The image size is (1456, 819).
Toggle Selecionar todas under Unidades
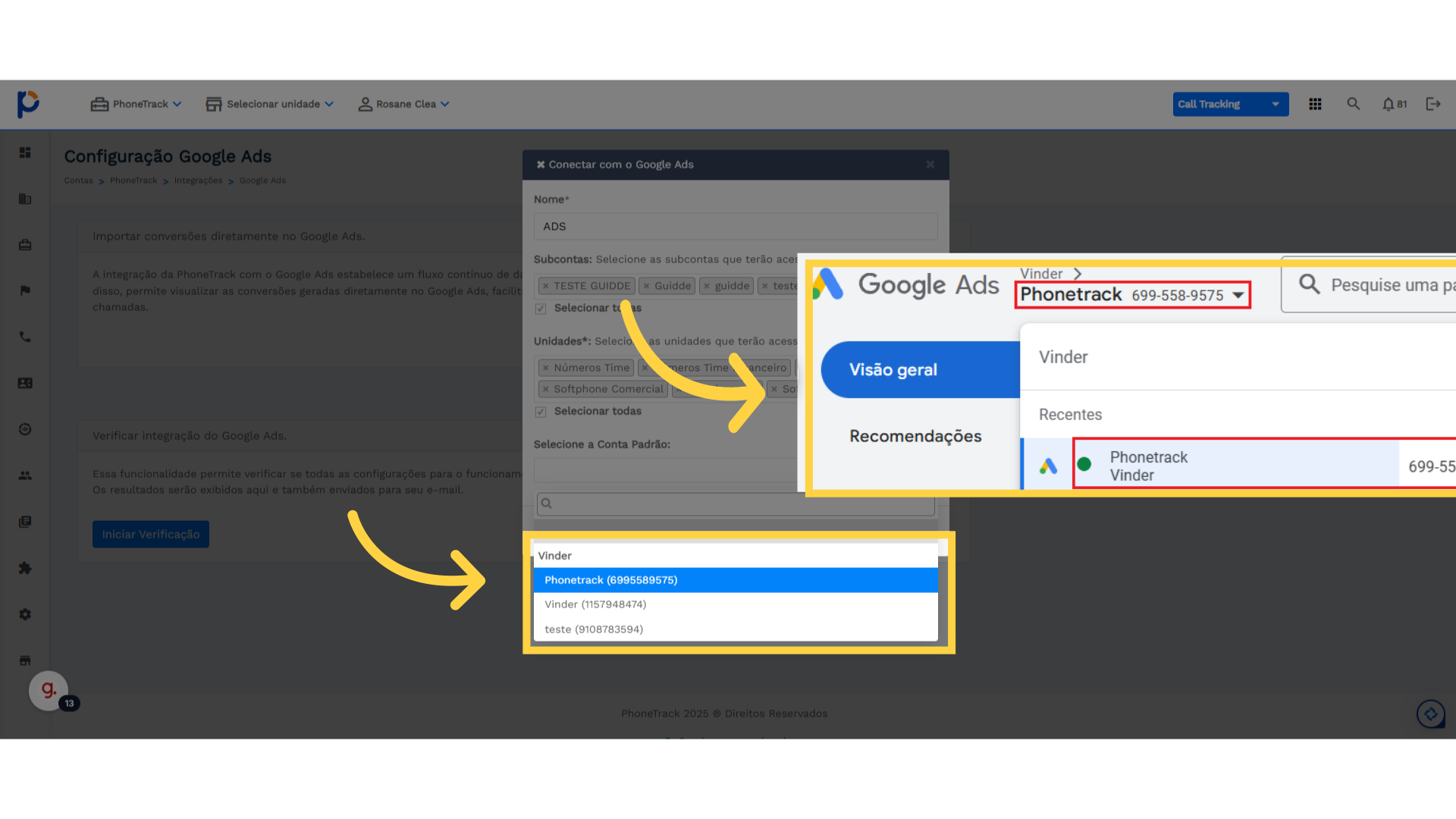(541, 412)
